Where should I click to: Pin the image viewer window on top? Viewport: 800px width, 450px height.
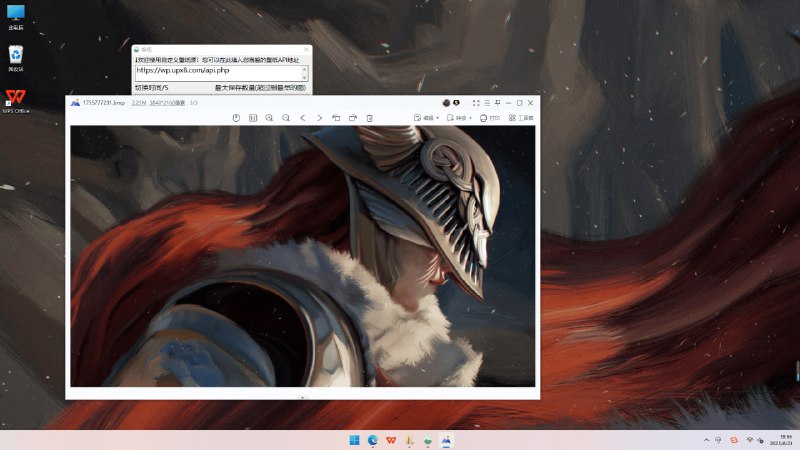click(497, 103)
